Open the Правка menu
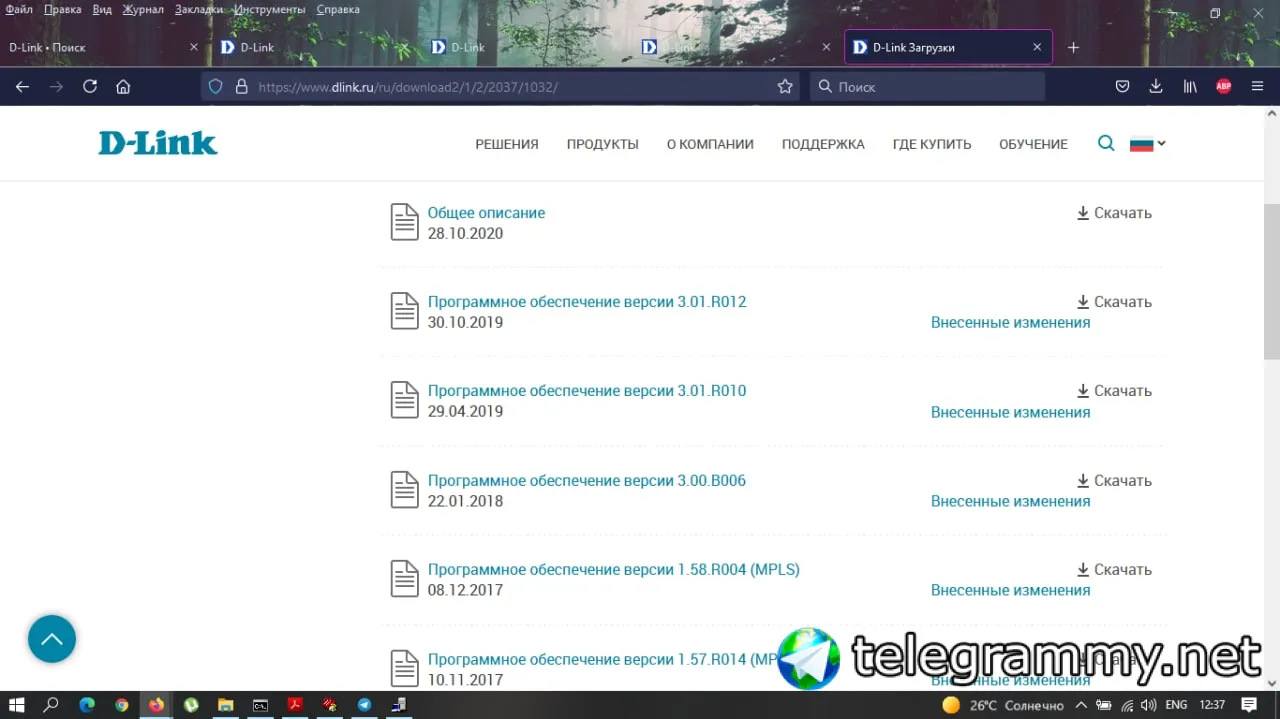Image resolution: width=1280 pixels, height=719 pixels. tap(62, 9)
